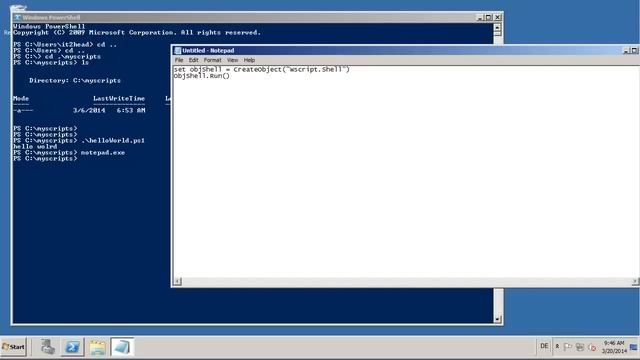Click the 'set objShell = CreateObject' line
Viewport: 640px width, 360px height.
(262, 69)
